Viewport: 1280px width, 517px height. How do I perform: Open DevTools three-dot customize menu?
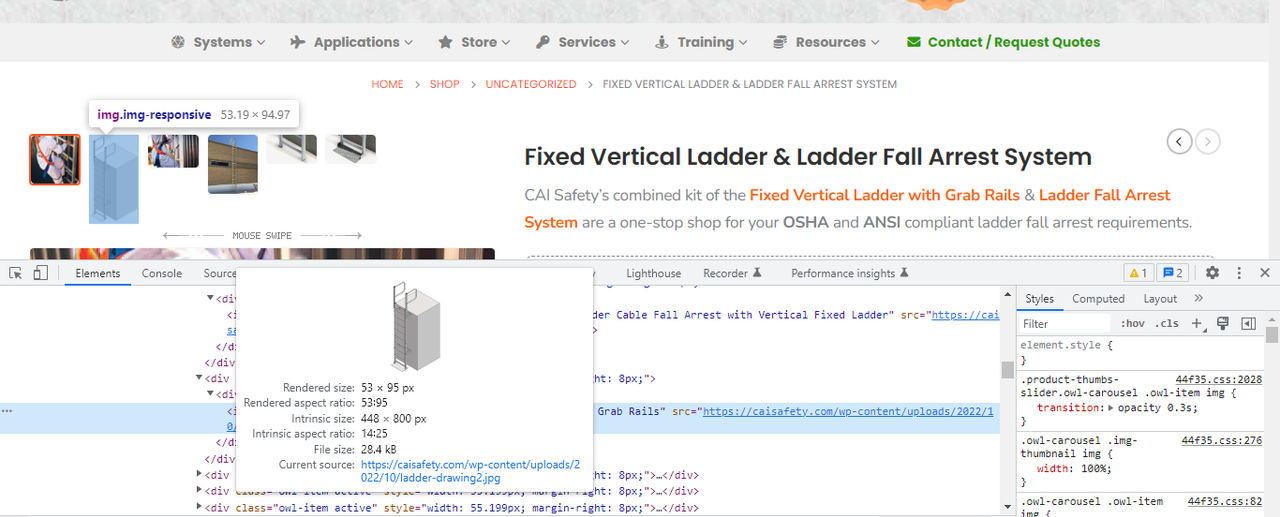[x=1239, y=273]
